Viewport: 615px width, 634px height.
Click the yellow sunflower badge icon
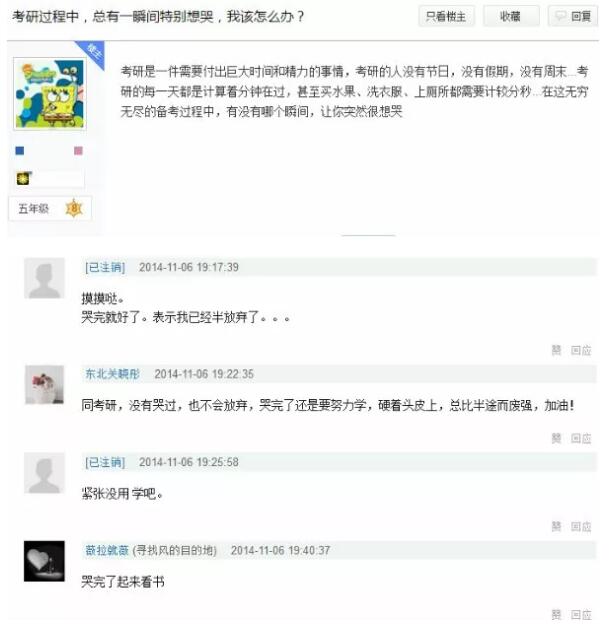[x=23, y=178]
